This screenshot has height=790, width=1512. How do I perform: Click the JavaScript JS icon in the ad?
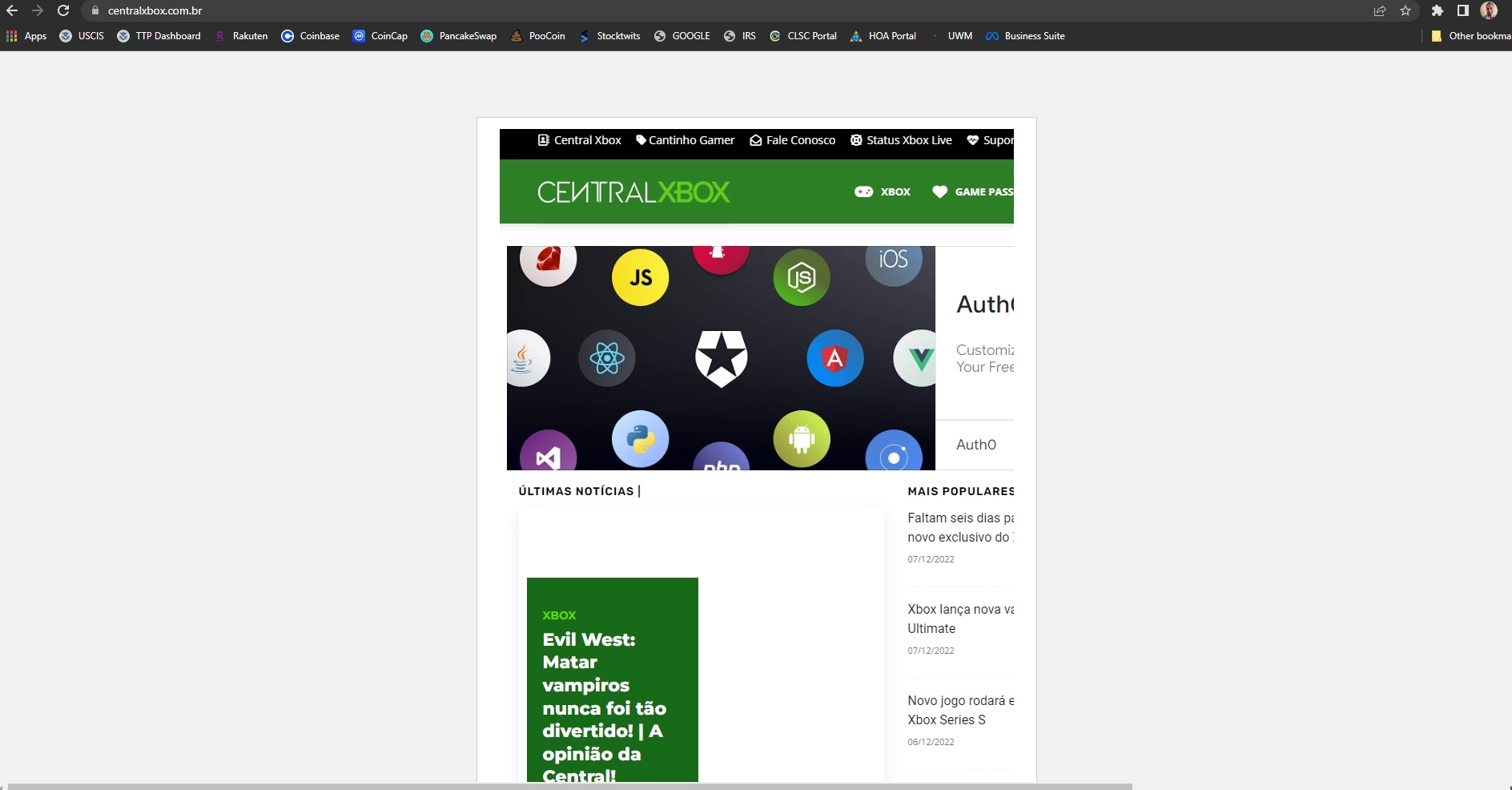click(x=641, y=277)
